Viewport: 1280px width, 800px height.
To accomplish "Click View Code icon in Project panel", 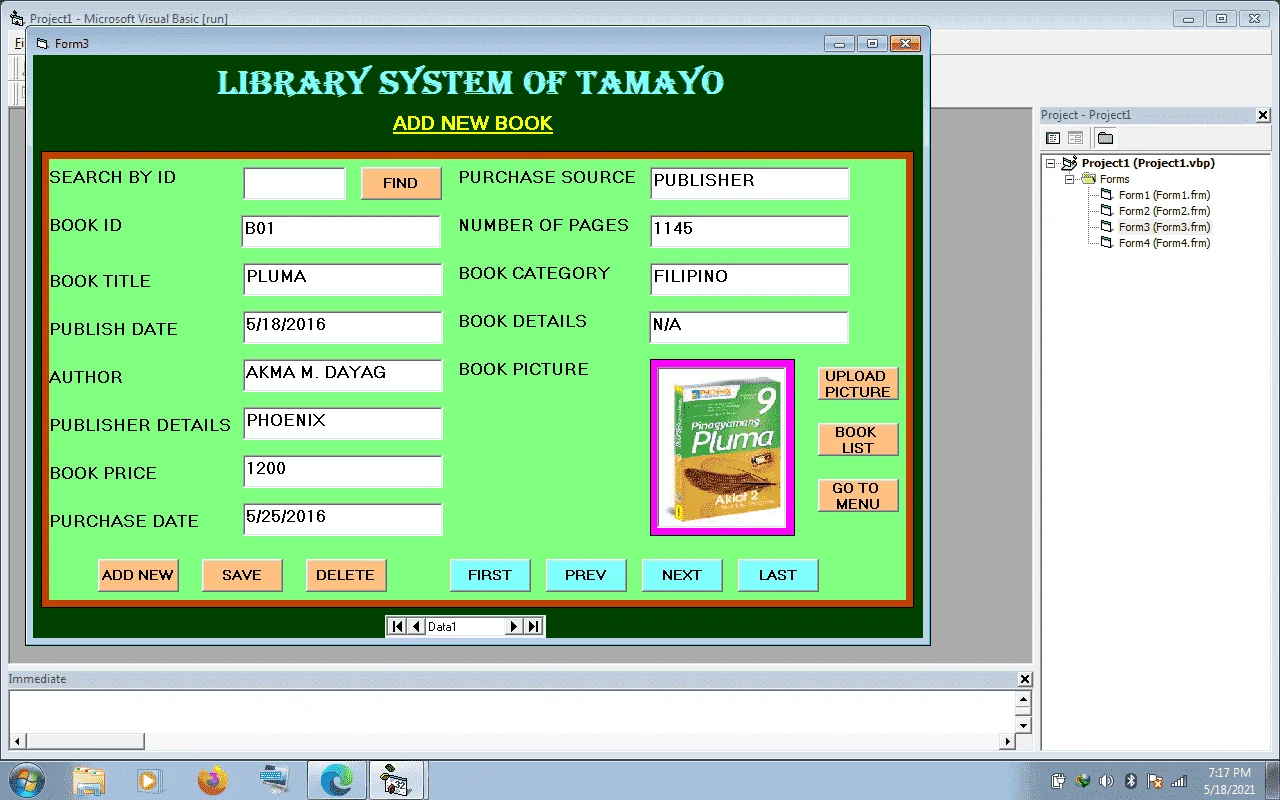I will [1053, 138].
